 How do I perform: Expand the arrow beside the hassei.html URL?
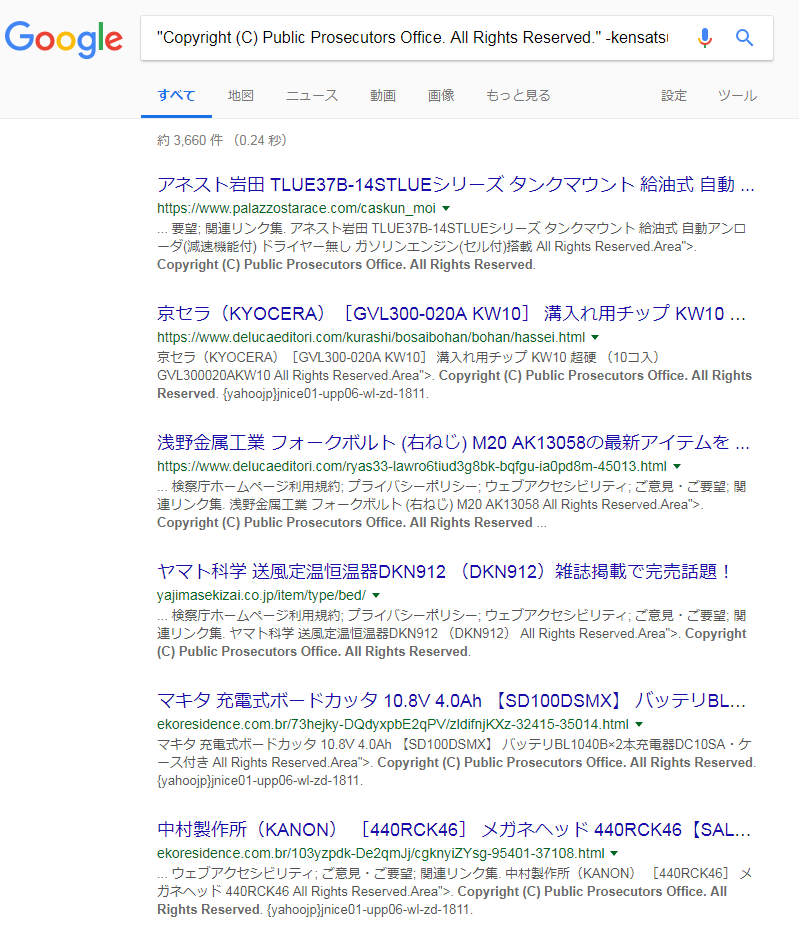tap(595, 337)
